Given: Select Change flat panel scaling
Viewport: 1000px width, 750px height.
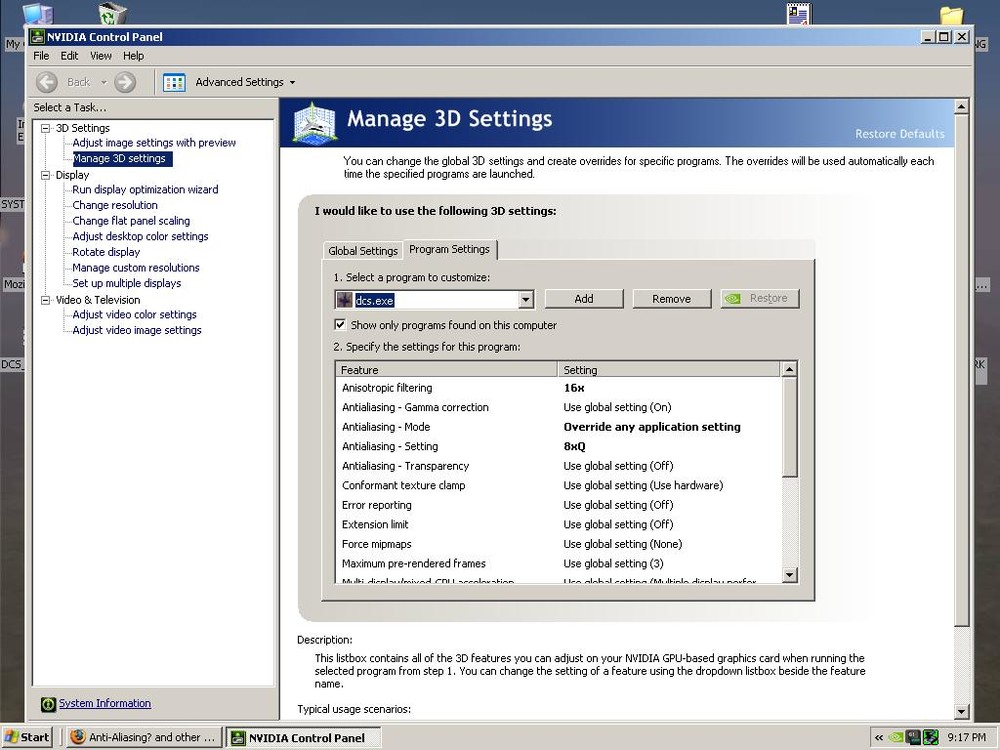Looking at the screenshot, I should coord(131,221).
